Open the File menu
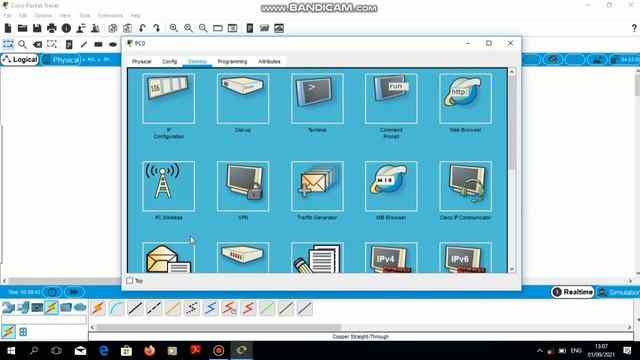 coord(7,16)
